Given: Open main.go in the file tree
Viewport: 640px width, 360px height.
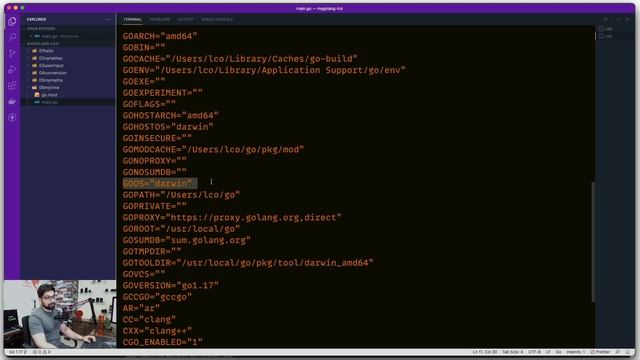Looking at the screenshot, I should [x=49, y=102].
